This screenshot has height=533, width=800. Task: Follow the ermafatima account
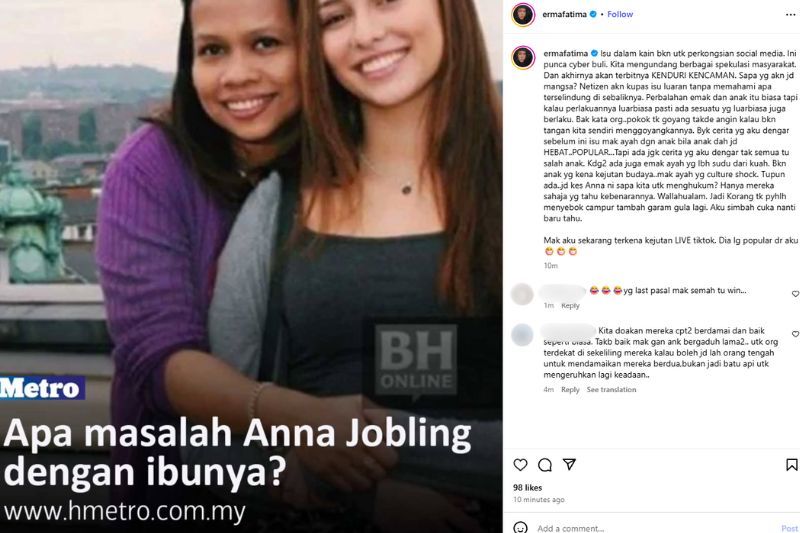[x=620, y=14]
